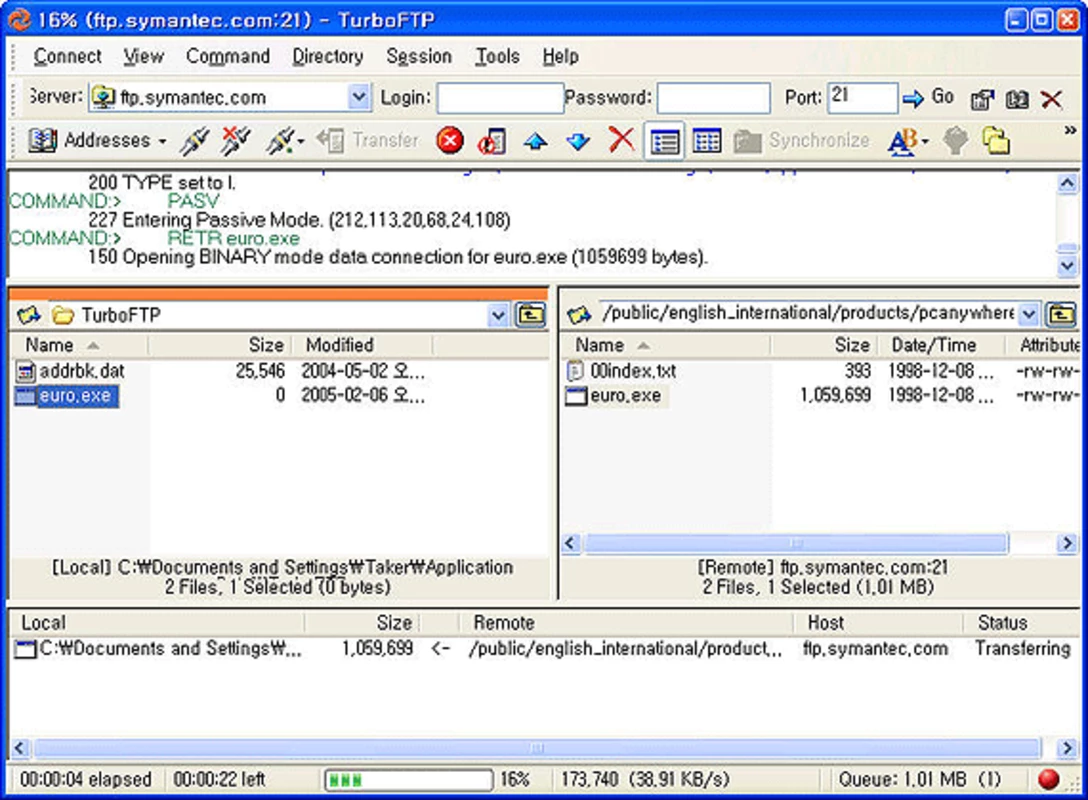Click the remote pane scroll left arrow

pyautogui.click(x=570, y=543)
